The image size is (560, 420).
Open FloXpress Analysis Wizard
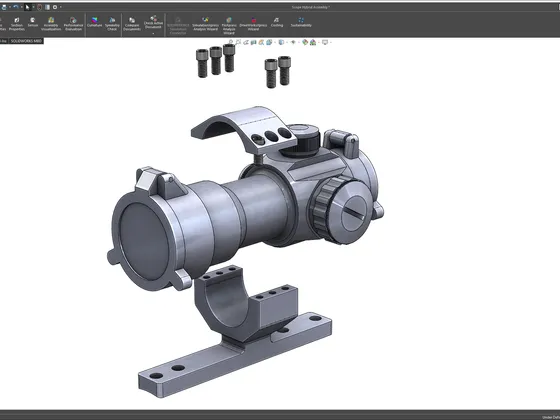coord(229,26)
